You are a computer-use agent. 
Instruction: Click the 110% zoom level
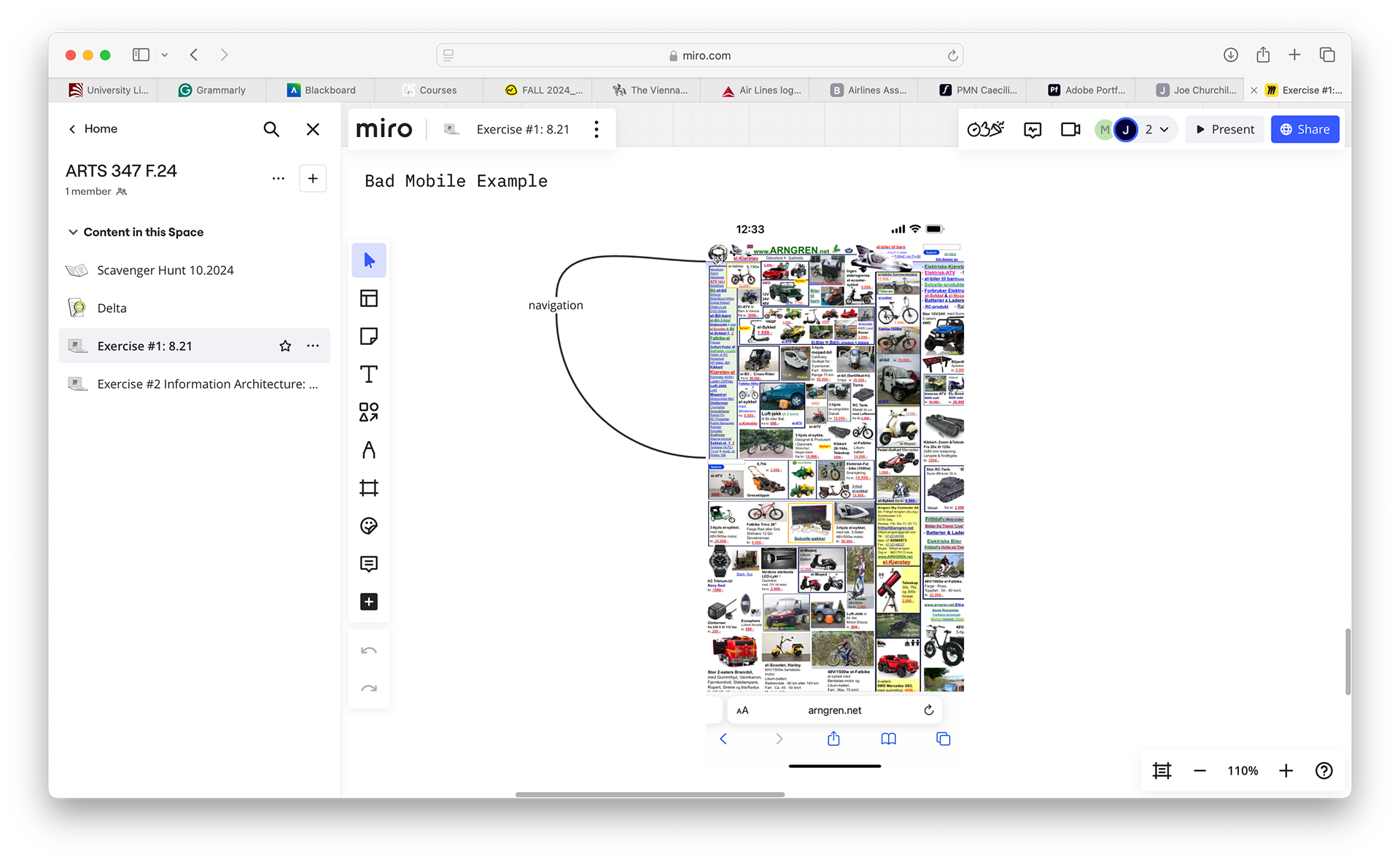(1242, 771)
